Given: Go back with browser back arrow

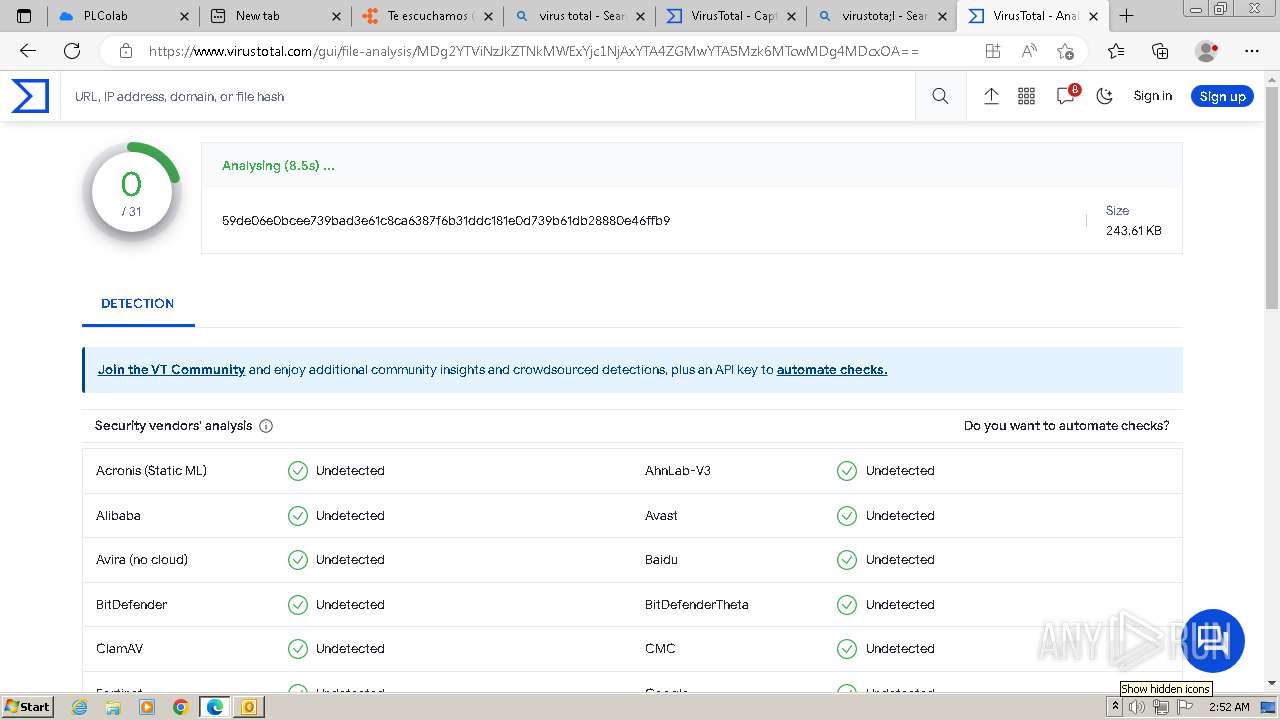Looking at the screenshot, I should [x=28, y=51].
